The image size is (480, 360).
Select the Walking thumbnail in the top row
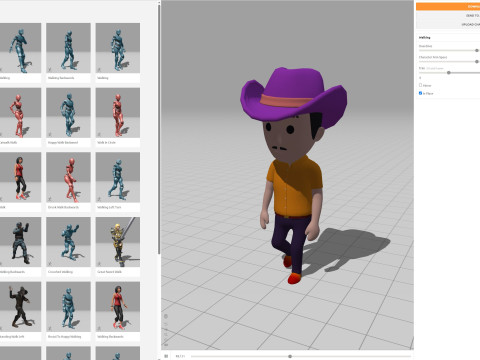[x=118, y=48]
